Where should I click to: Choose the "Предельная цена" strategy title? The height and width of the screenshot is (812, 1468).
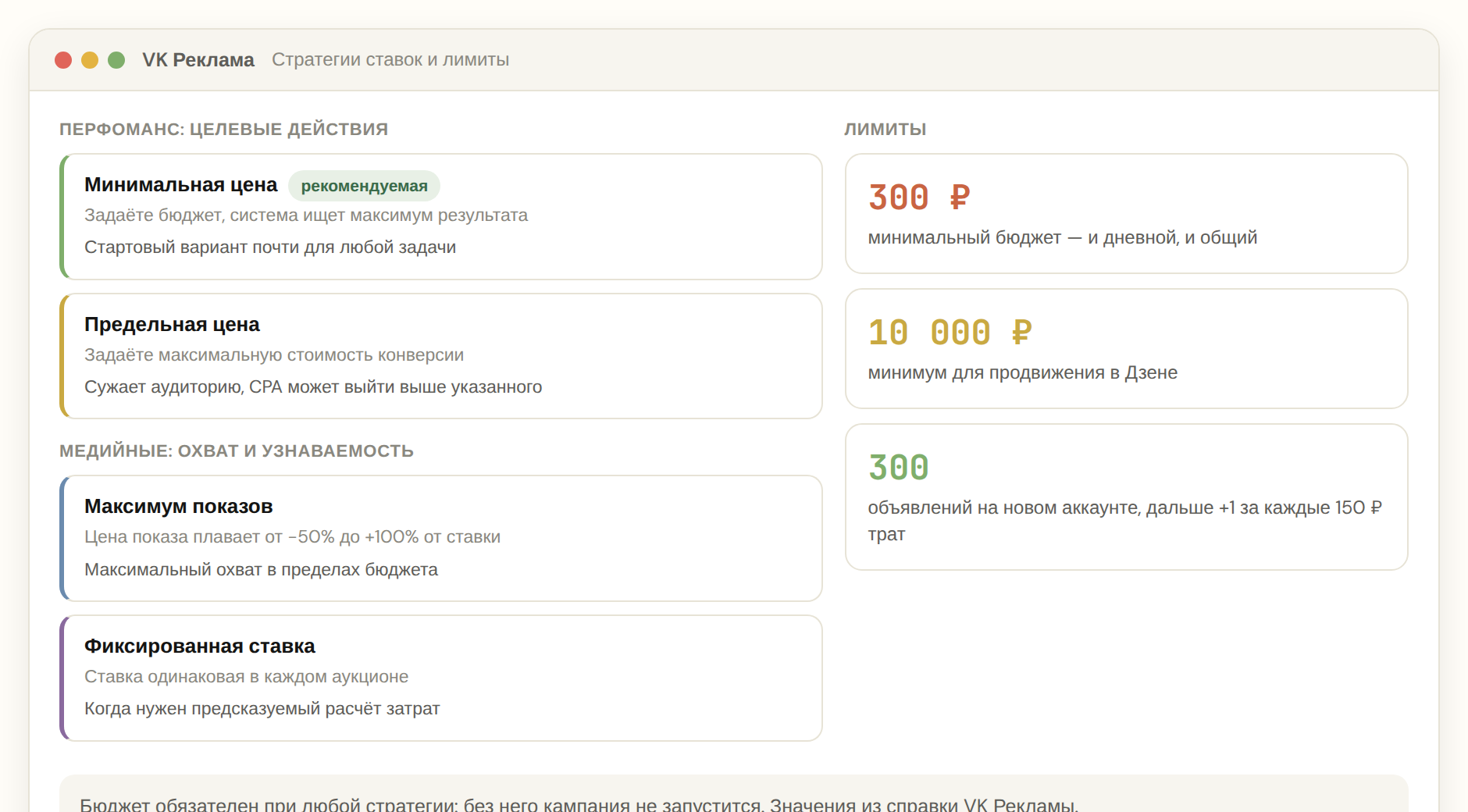[x=172, y=324]
